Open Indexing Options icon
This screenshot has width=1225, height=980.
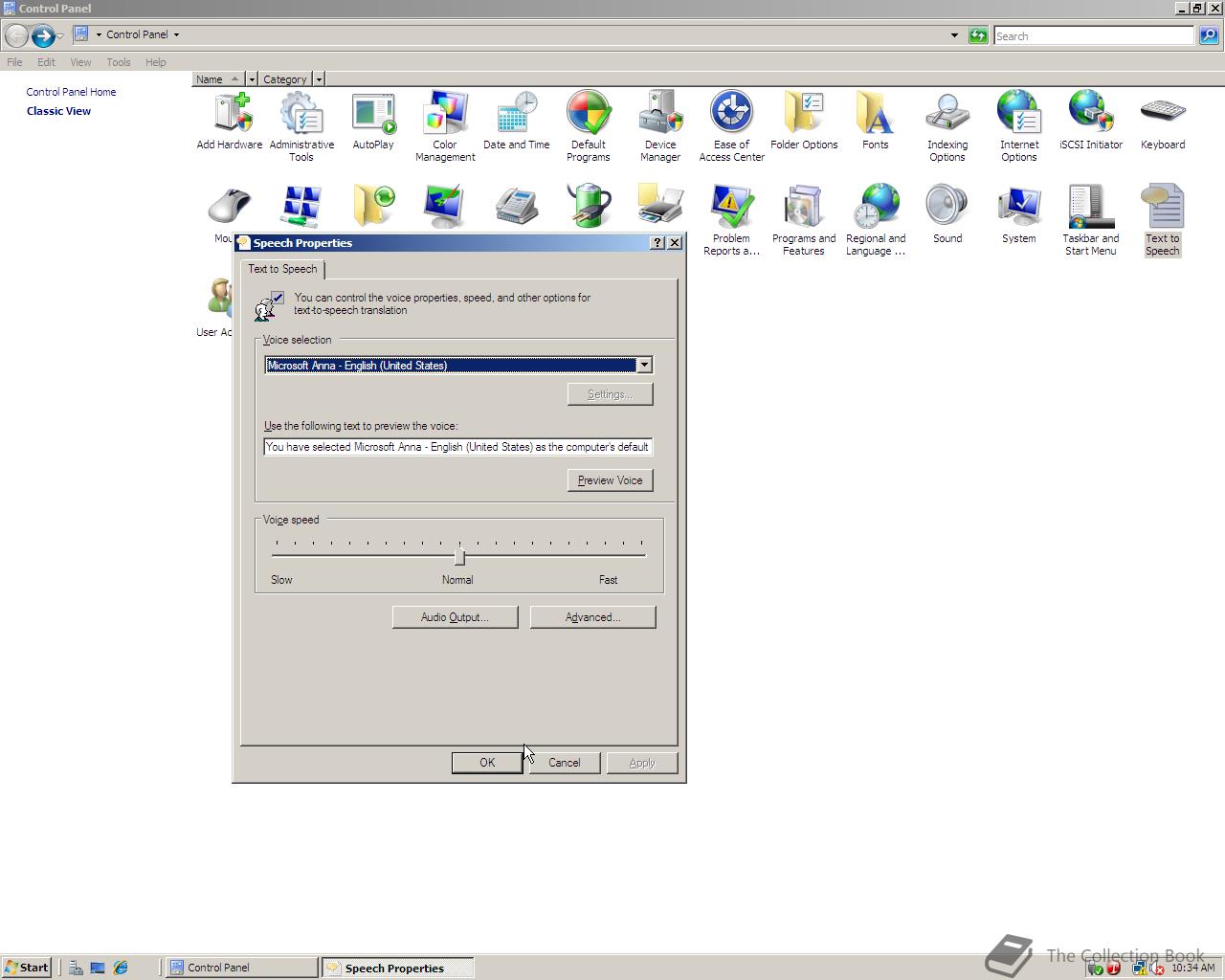click(x=947, y=127)
